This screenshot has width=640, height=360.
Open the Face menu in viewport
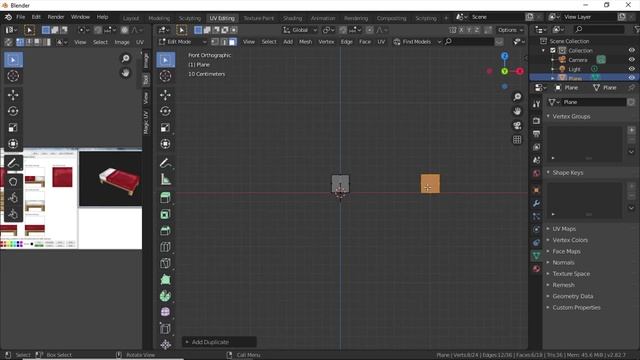365,42
